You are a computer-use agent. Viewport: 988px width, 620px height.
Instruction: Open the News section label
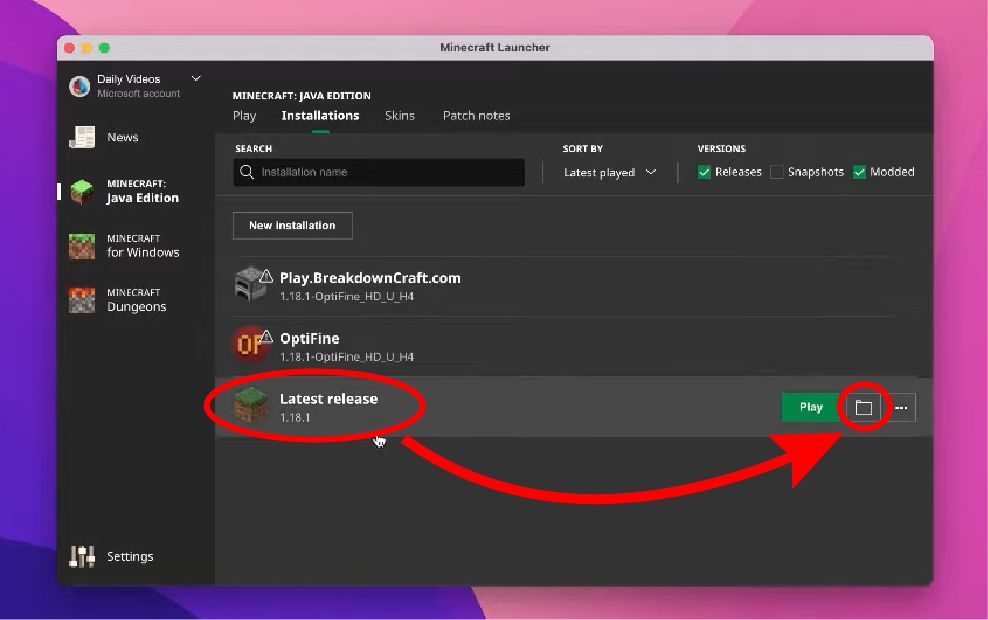[x=123, y=137]
